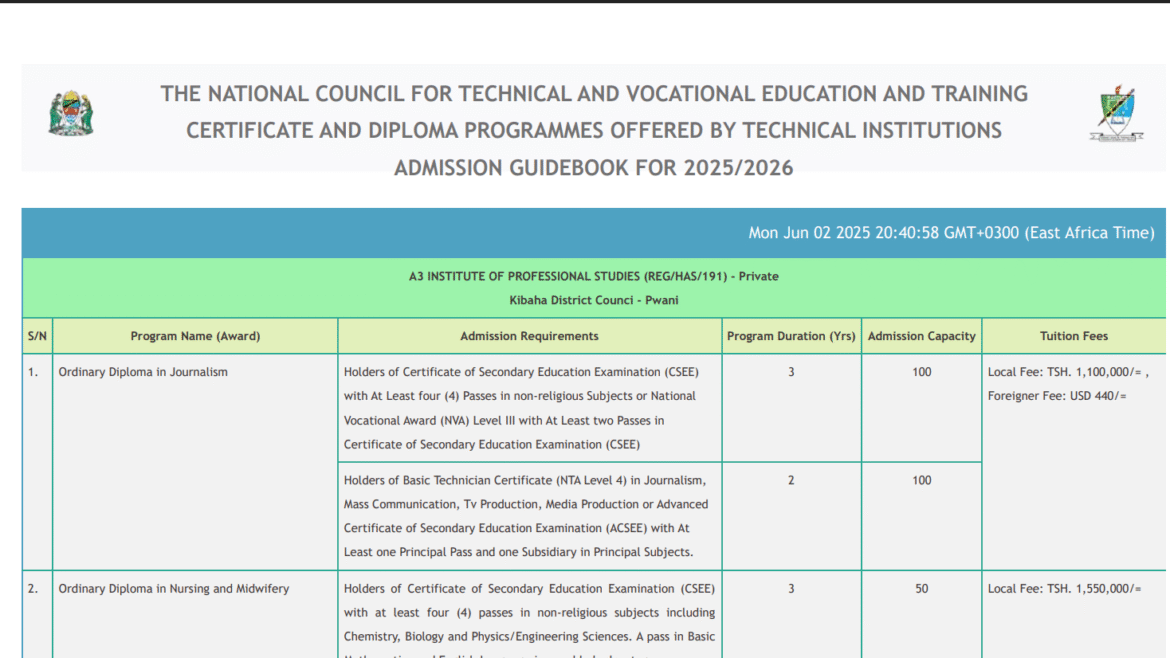Click the Tanzania coat of arms emblem
1170x658 pixels.
tap(70, 113)
